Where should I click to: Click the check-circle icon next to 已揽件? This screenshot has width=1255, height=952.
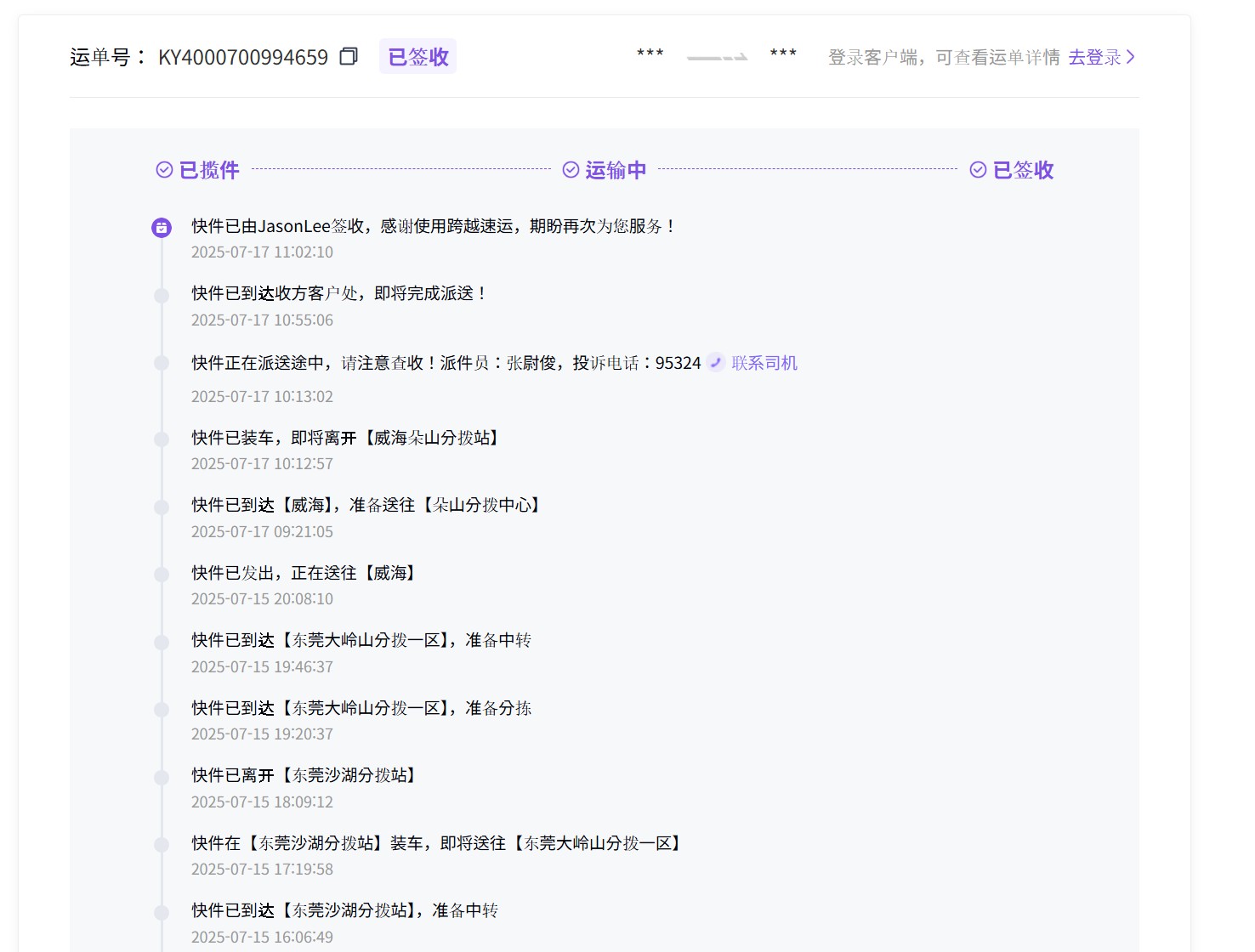tap(164, 170)
